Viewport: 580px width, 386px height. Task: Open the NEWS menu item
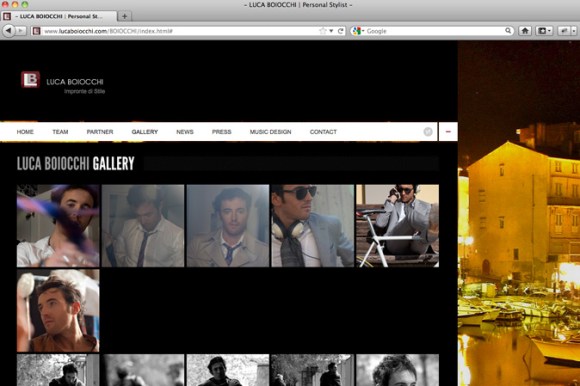tap(185, 132)
